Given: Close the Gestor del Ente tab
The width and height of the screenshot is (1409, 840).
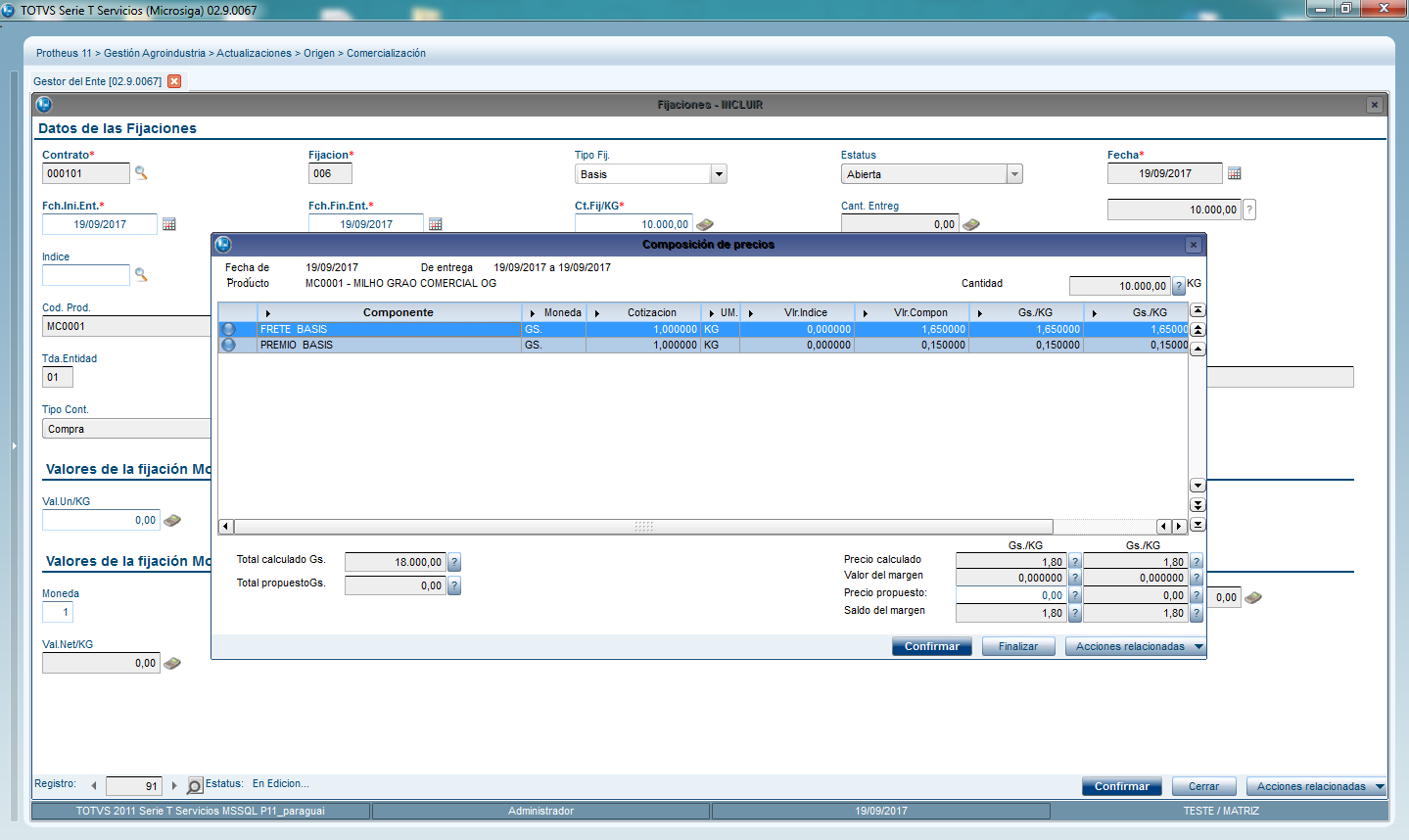Looking at the screenshot, I should click(x=174, y=81).
